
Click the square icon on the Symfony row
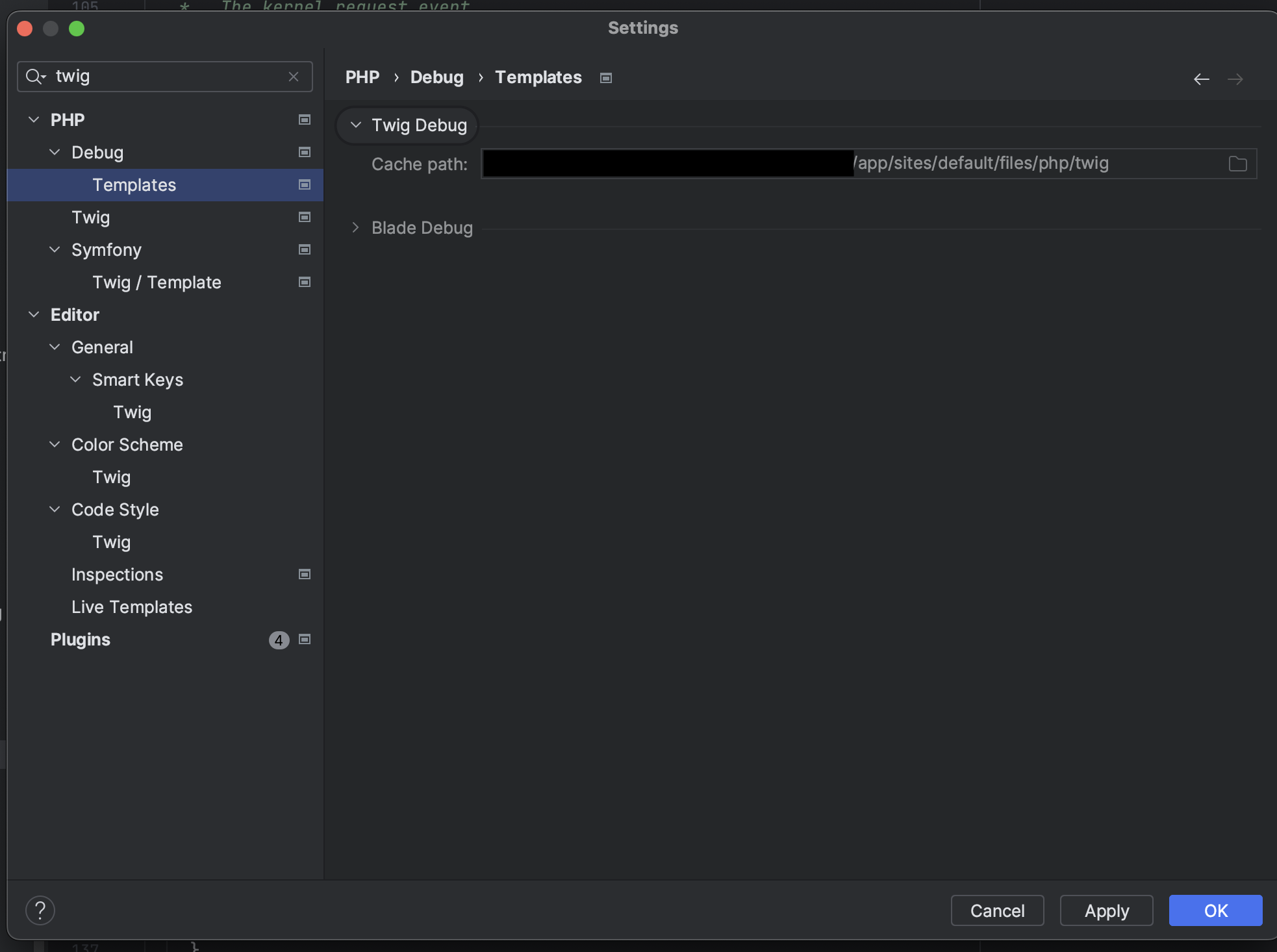pos(303,249)
